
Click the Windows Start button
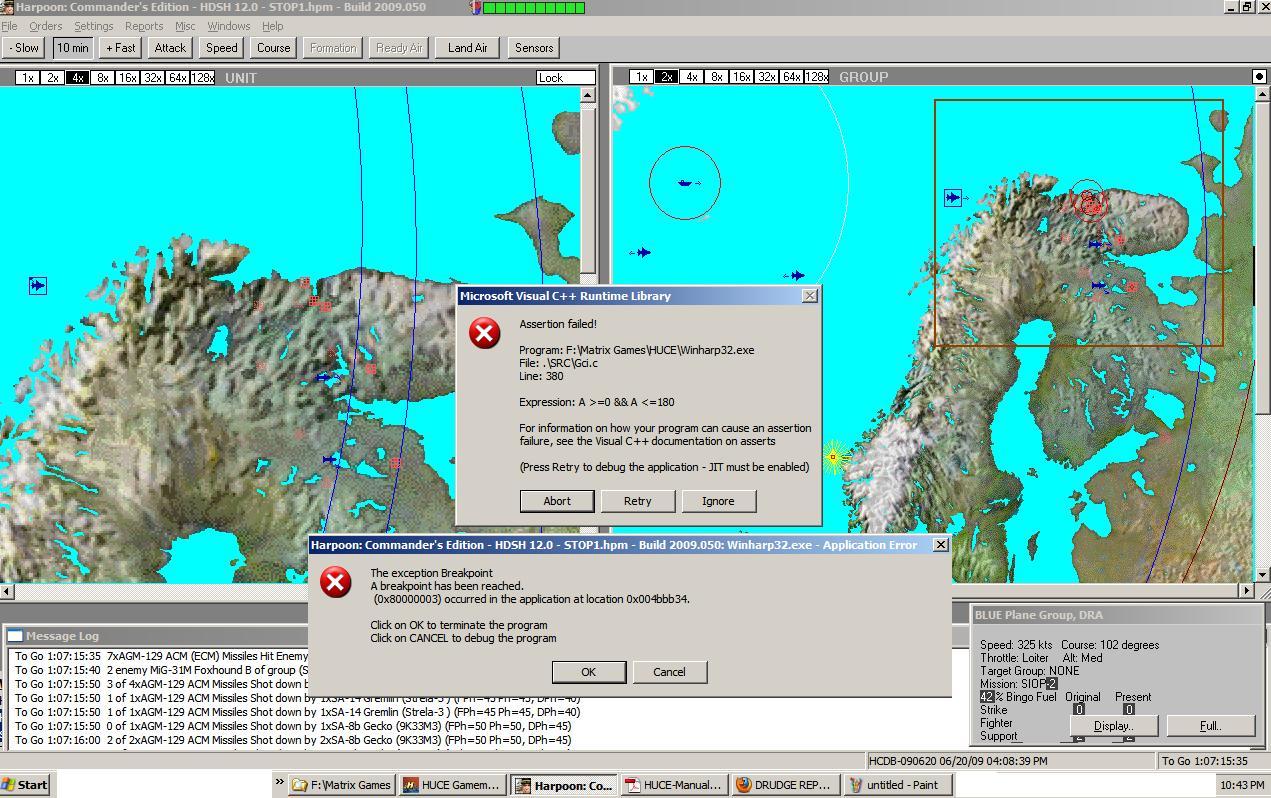[26, 785]
